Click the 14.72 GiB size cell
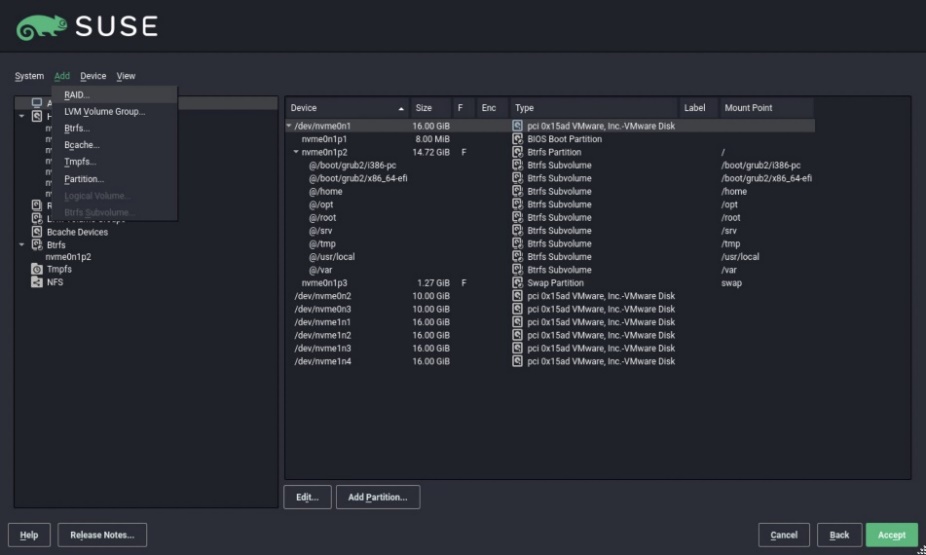The width and height of the screenshot is (926, 555). (431, 152)
